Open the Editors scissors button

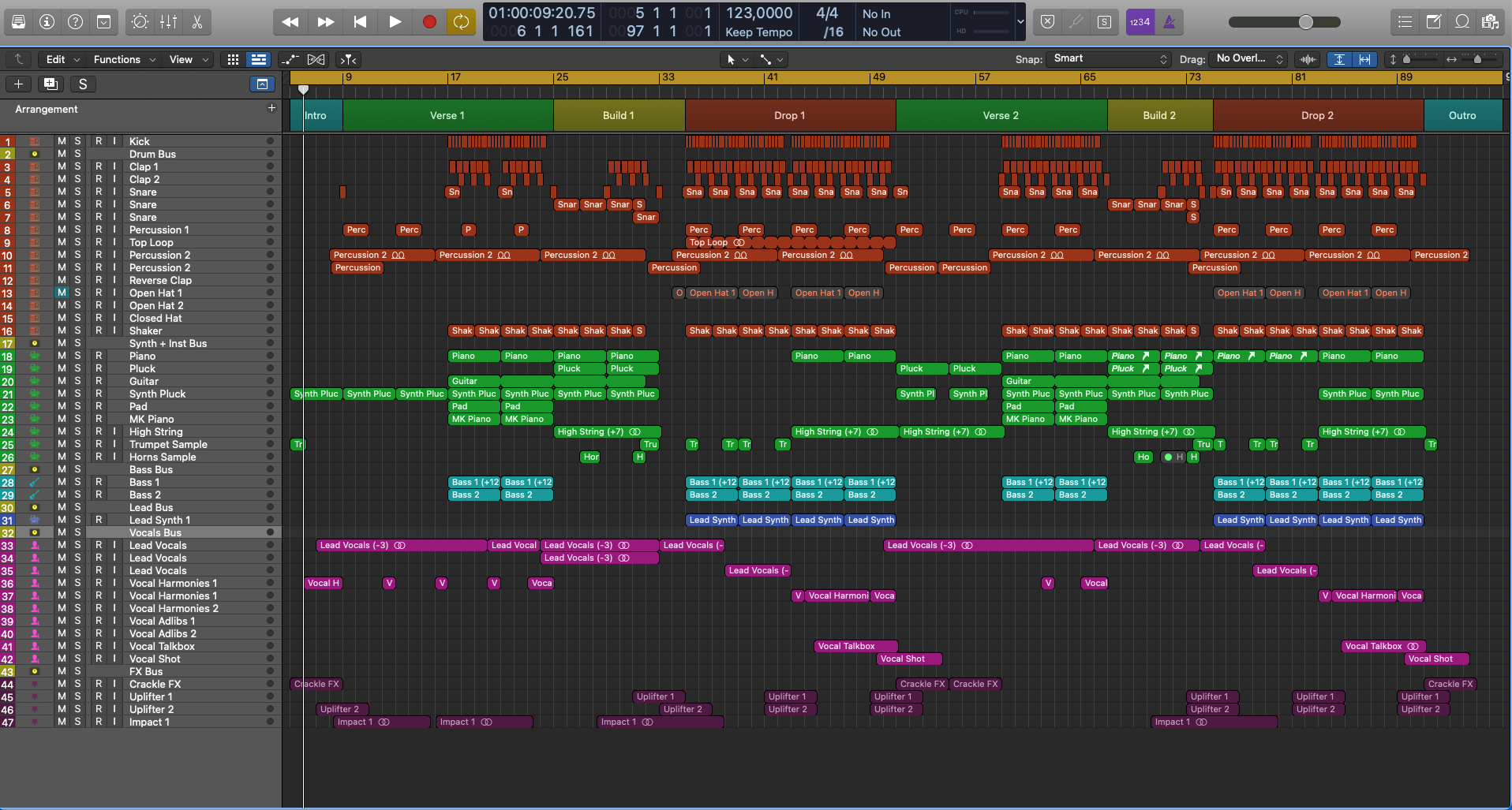[x=196, y=22]
